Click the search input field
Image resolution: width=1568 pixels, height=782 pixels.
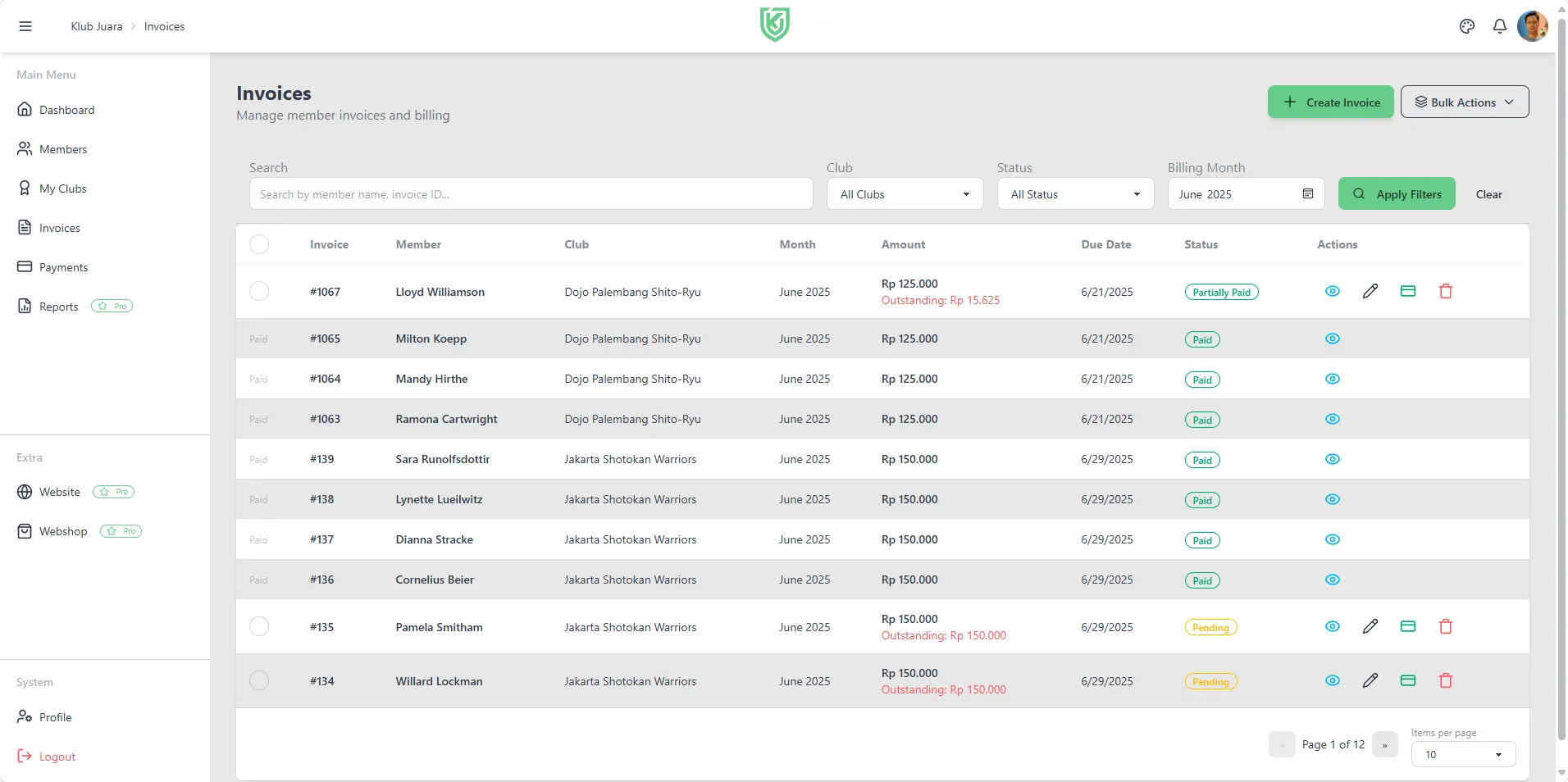coord(530,193)
